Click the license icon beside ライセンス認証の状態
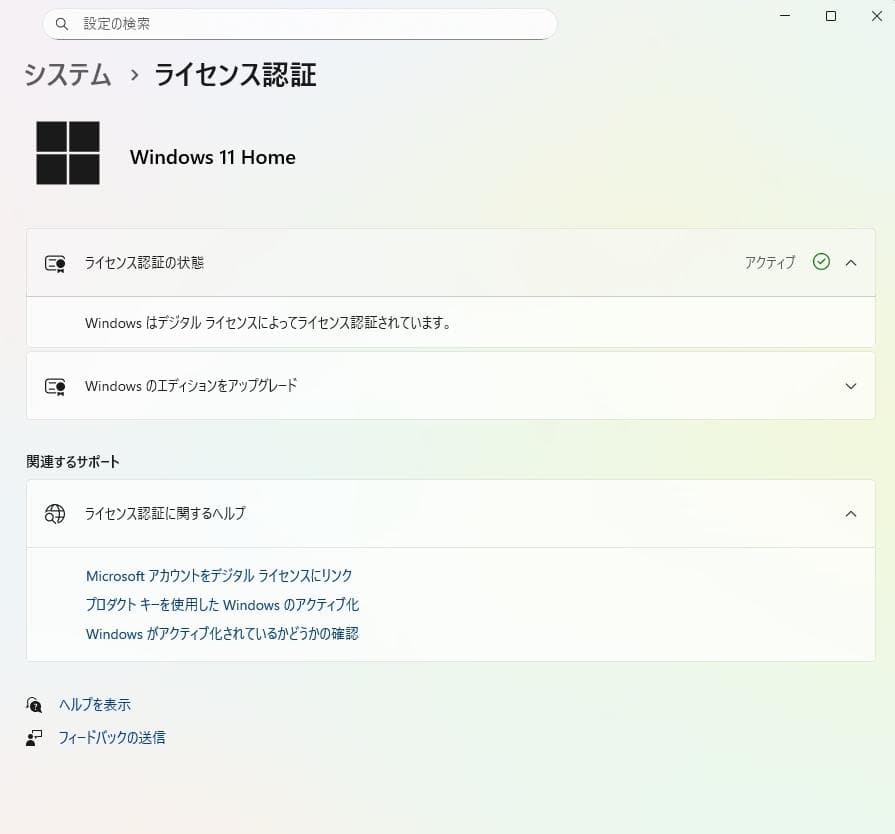 tap(55, 262)
